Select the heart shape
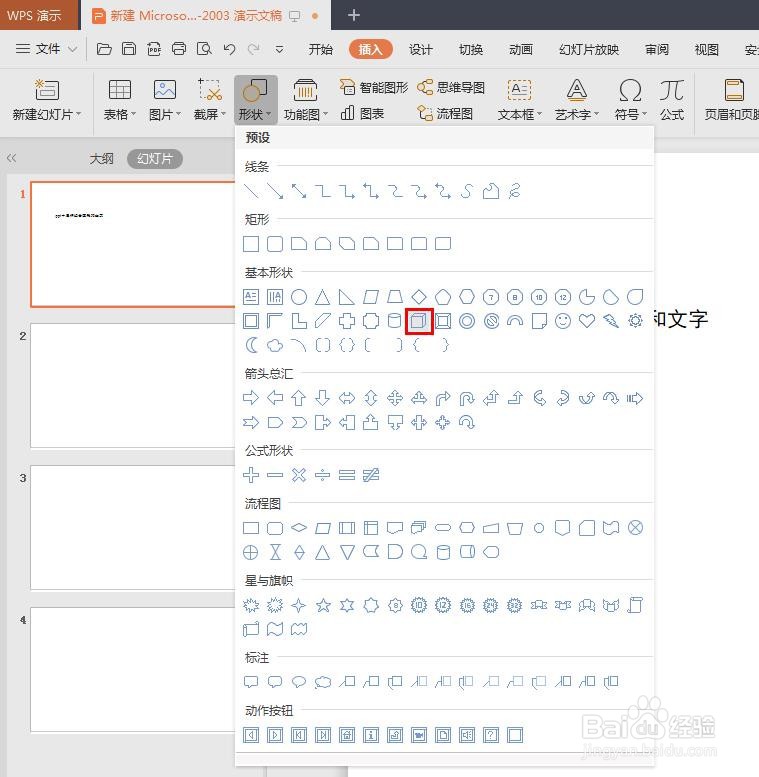 pos(587,321)
